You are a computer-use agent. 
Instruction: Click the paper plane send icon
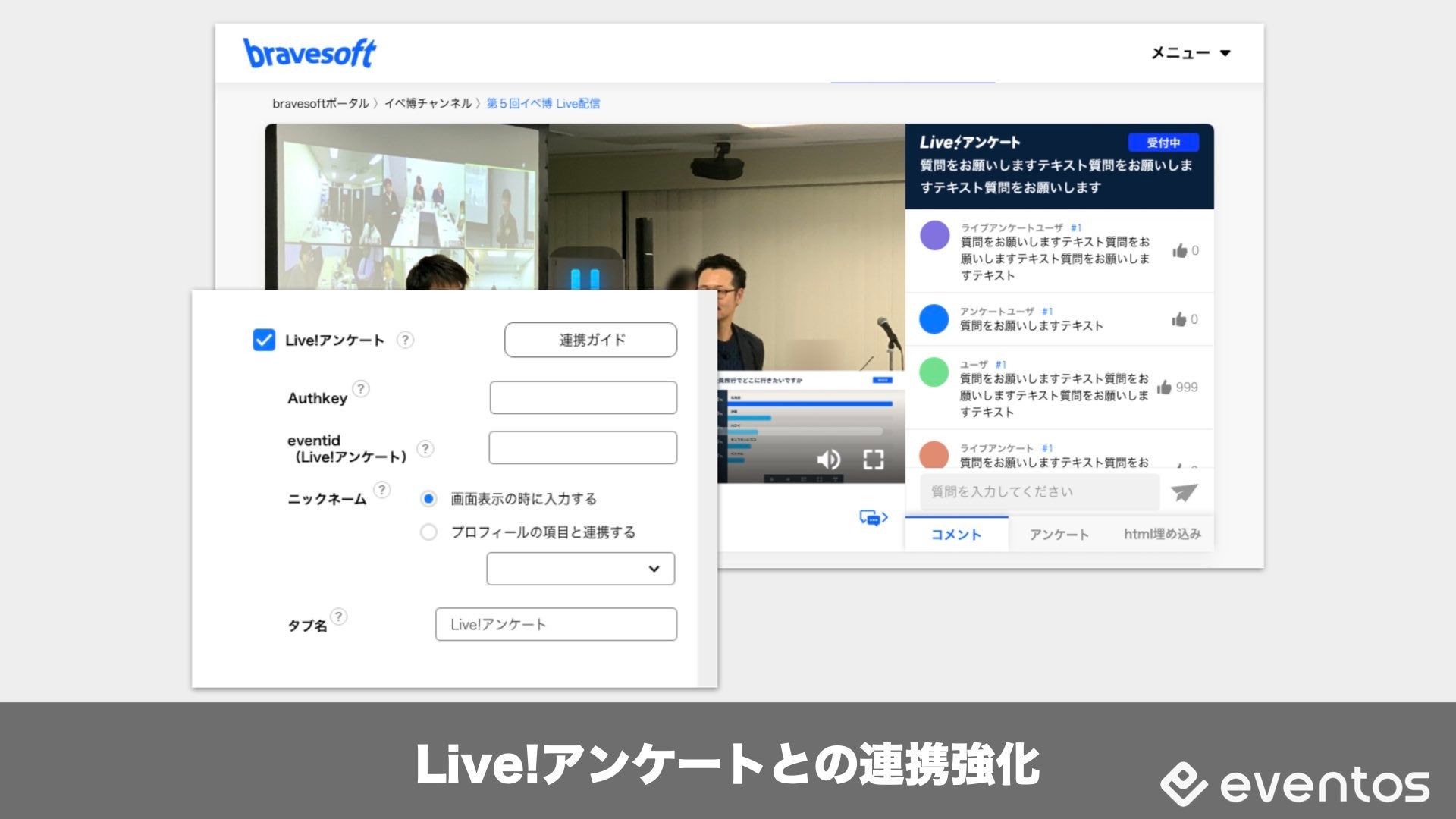click(1184, 492)
